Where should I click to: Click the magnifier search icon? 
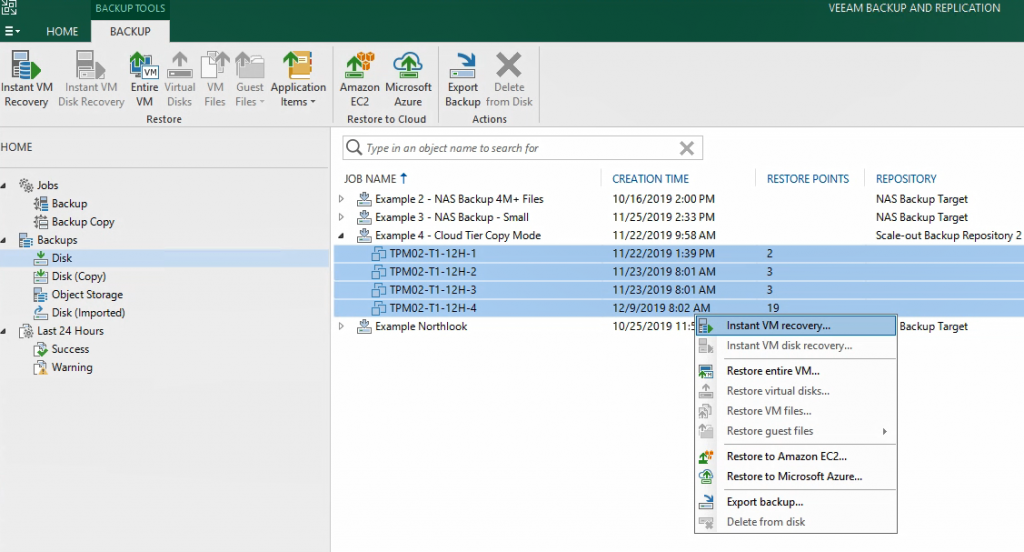click(354, 148)
